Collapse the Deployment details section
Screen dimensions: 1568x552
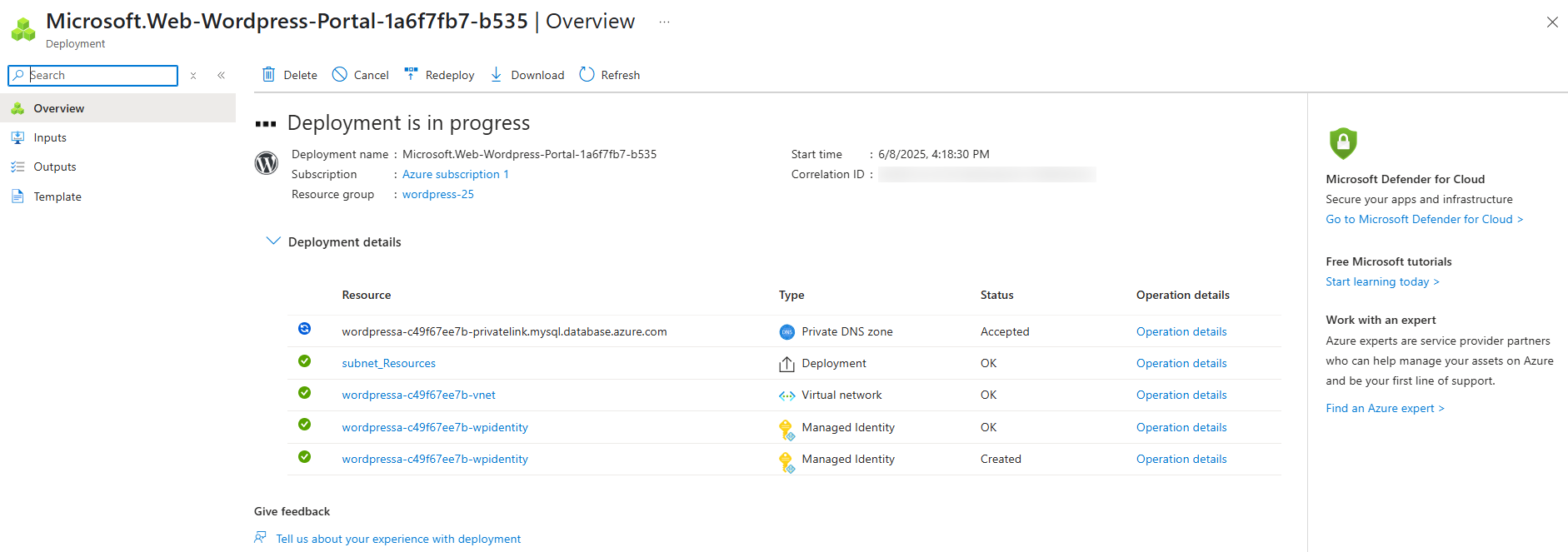point(272,241)
